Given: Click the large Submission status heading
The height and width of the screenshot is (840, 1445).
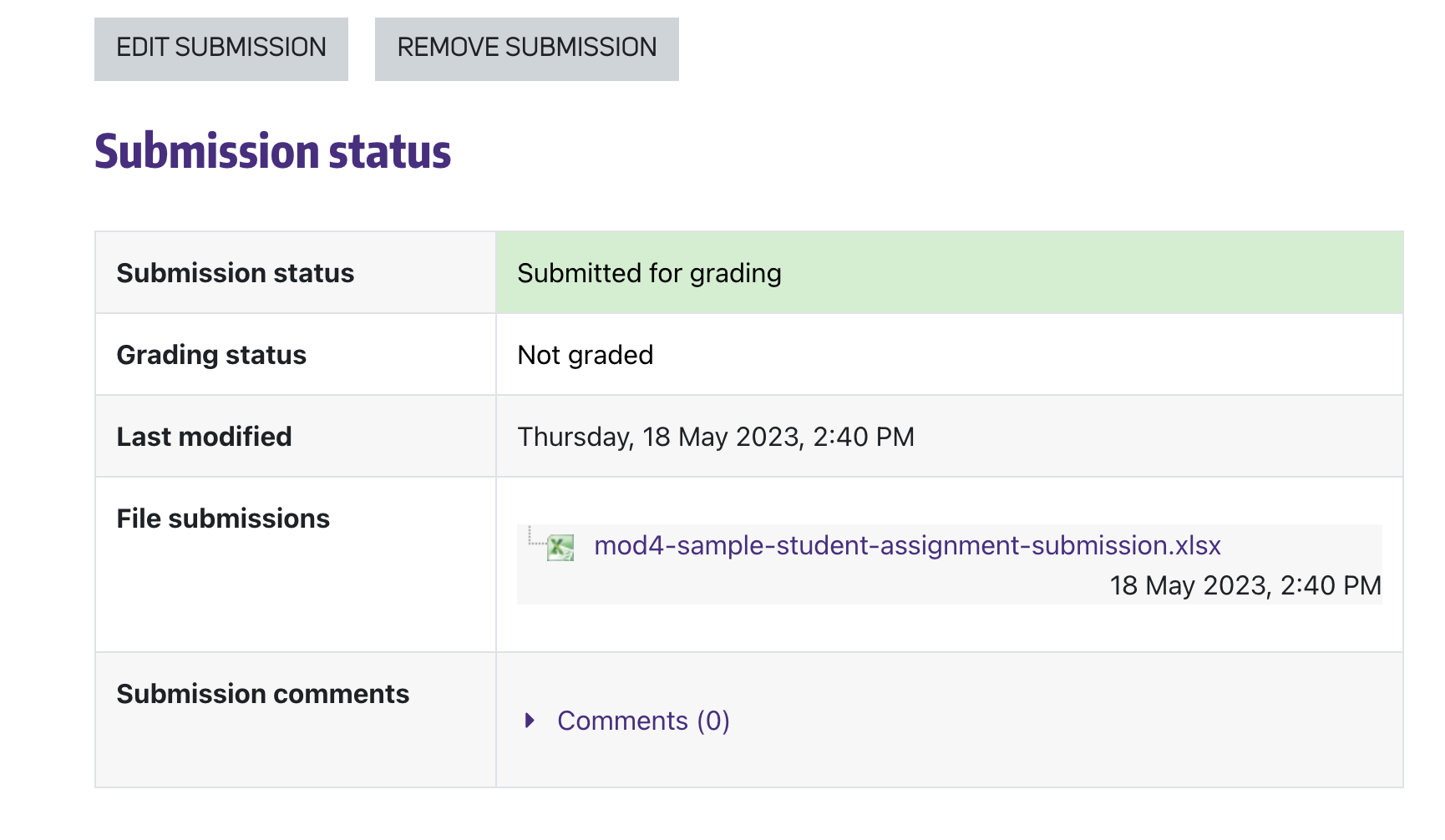Looking at the screenshot, I should click(x=272, y=151).
